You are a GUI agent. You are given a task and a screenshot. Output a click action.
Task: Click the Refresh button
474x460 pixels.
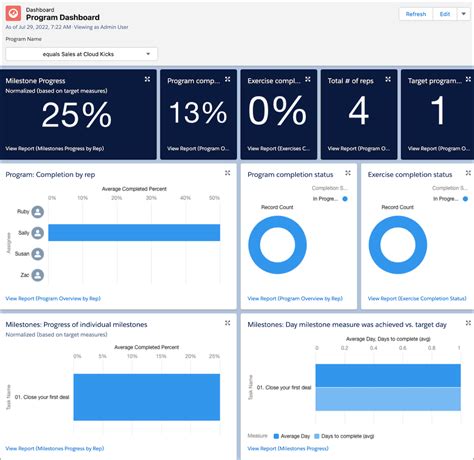coord(416,14)
